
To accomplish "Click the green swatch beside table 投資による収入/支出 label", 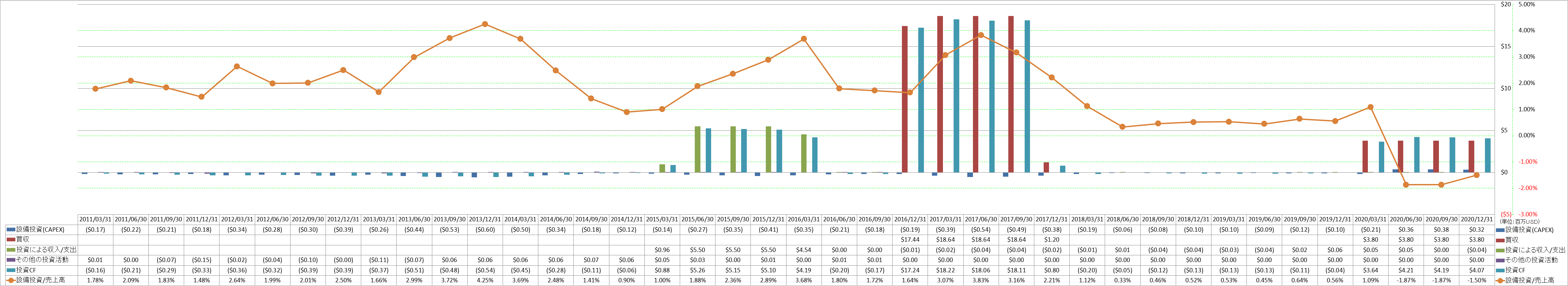I will (x=10, y=250).
